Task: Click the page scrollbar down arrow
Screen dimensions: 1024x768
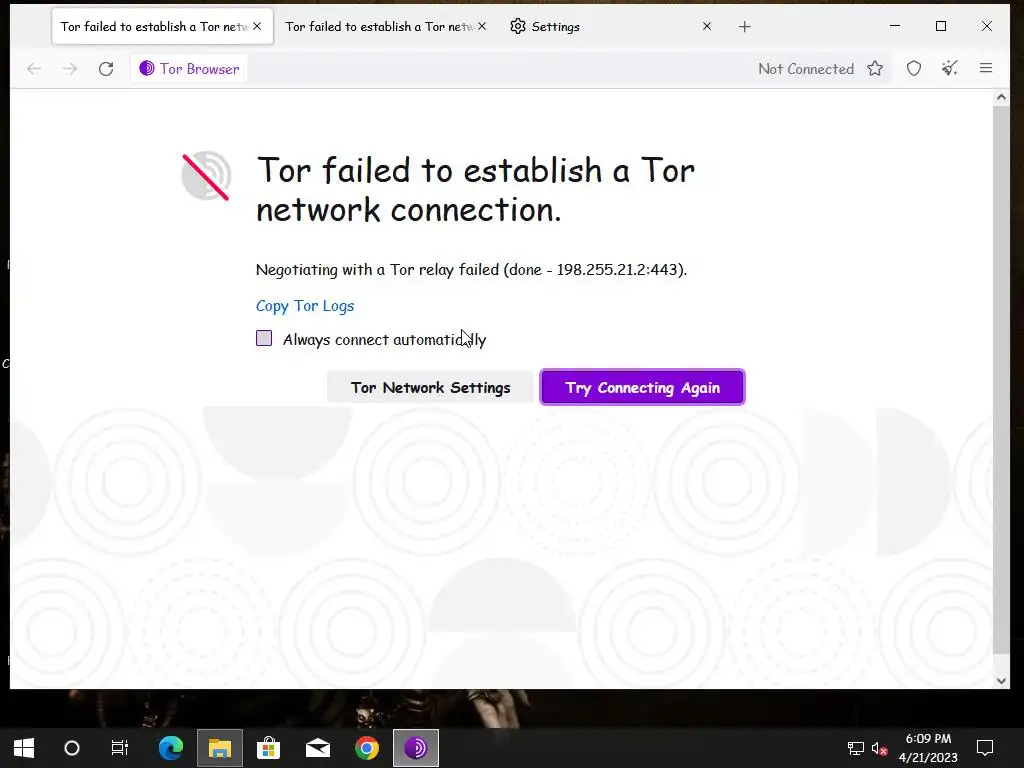Action: coord(1001,680)
